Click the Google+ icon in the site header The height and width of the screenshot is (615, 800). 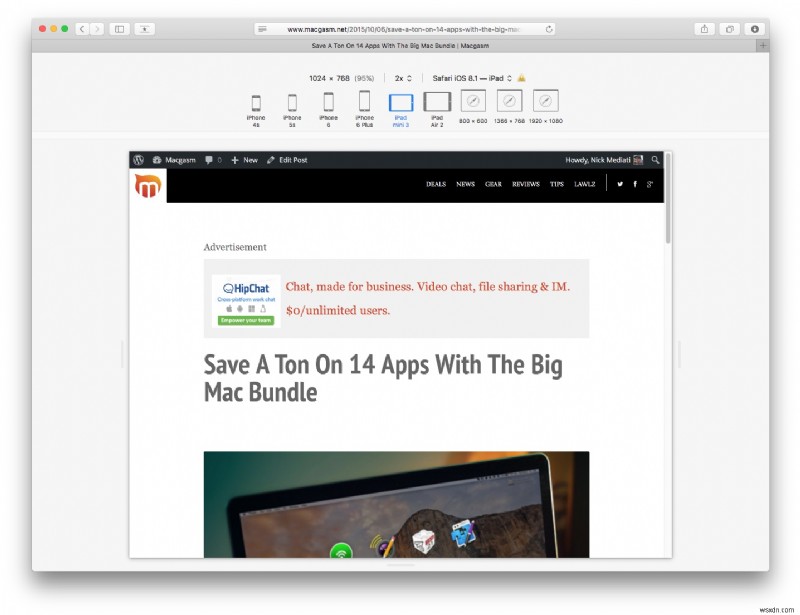[648, 185]
